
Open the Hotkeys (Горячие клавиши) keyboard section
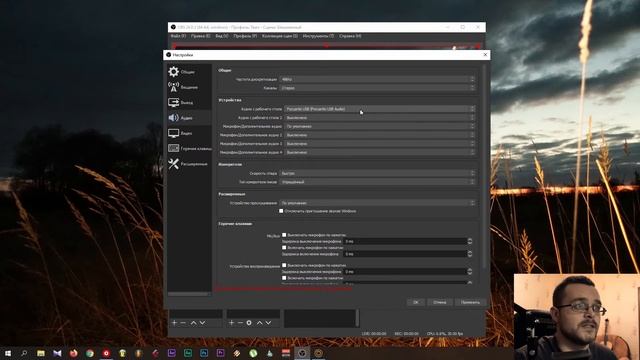[189, 149]
